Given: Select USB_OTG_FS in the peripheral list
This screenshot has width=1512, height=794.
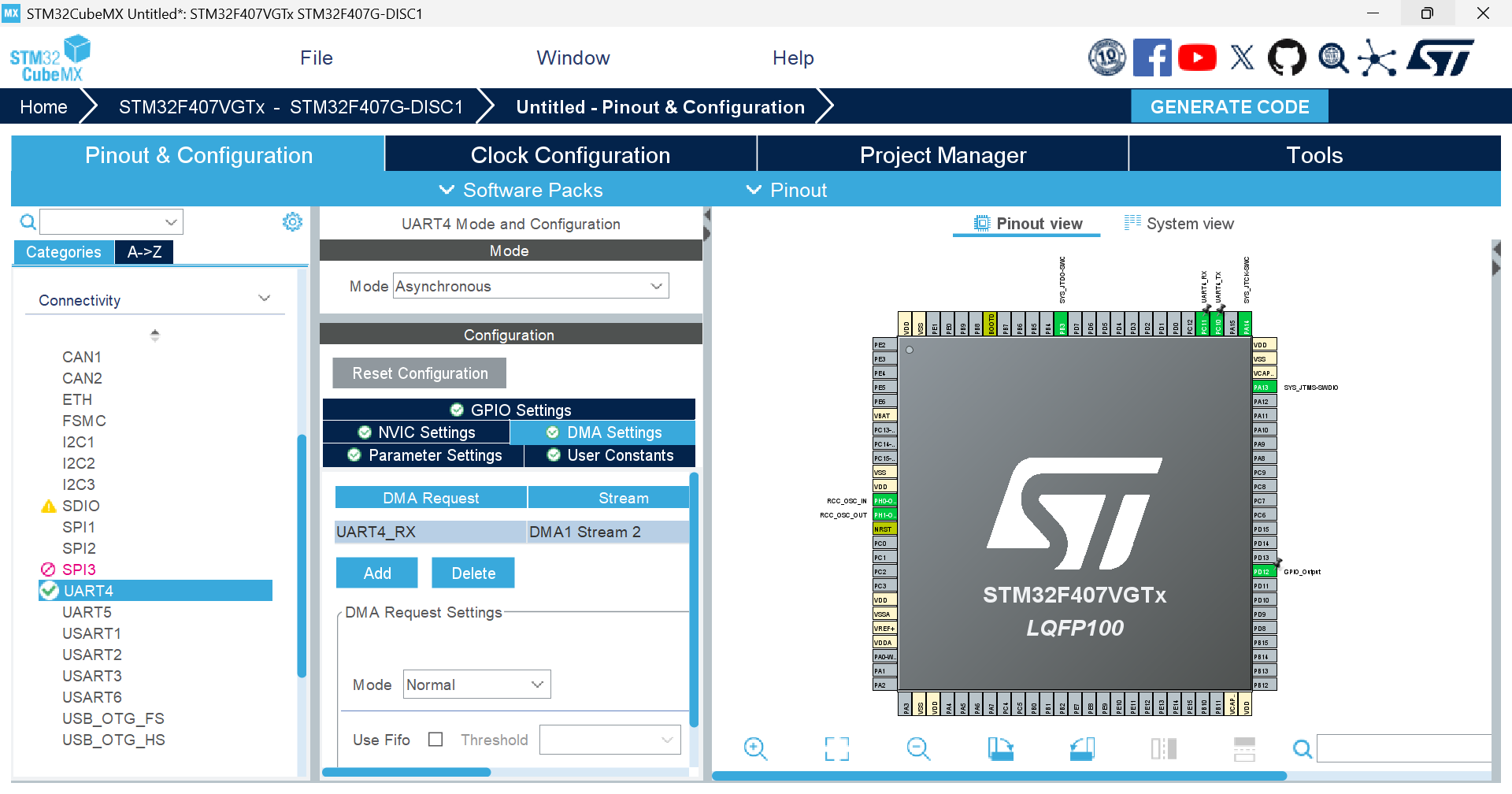Looking at the screenshot, I should pos(113,718).
